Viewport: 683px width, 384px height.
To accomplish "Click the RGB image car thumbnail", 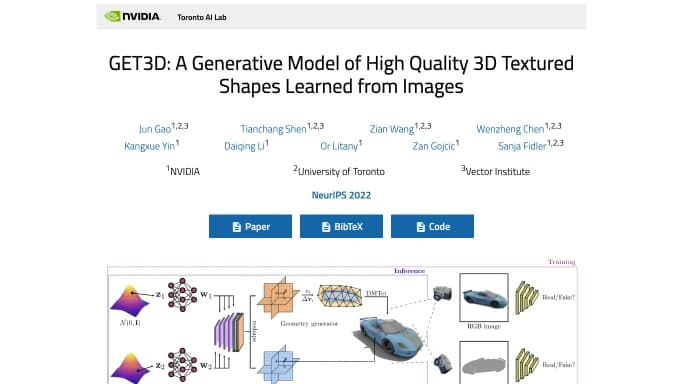I will (x=484, y=297).
